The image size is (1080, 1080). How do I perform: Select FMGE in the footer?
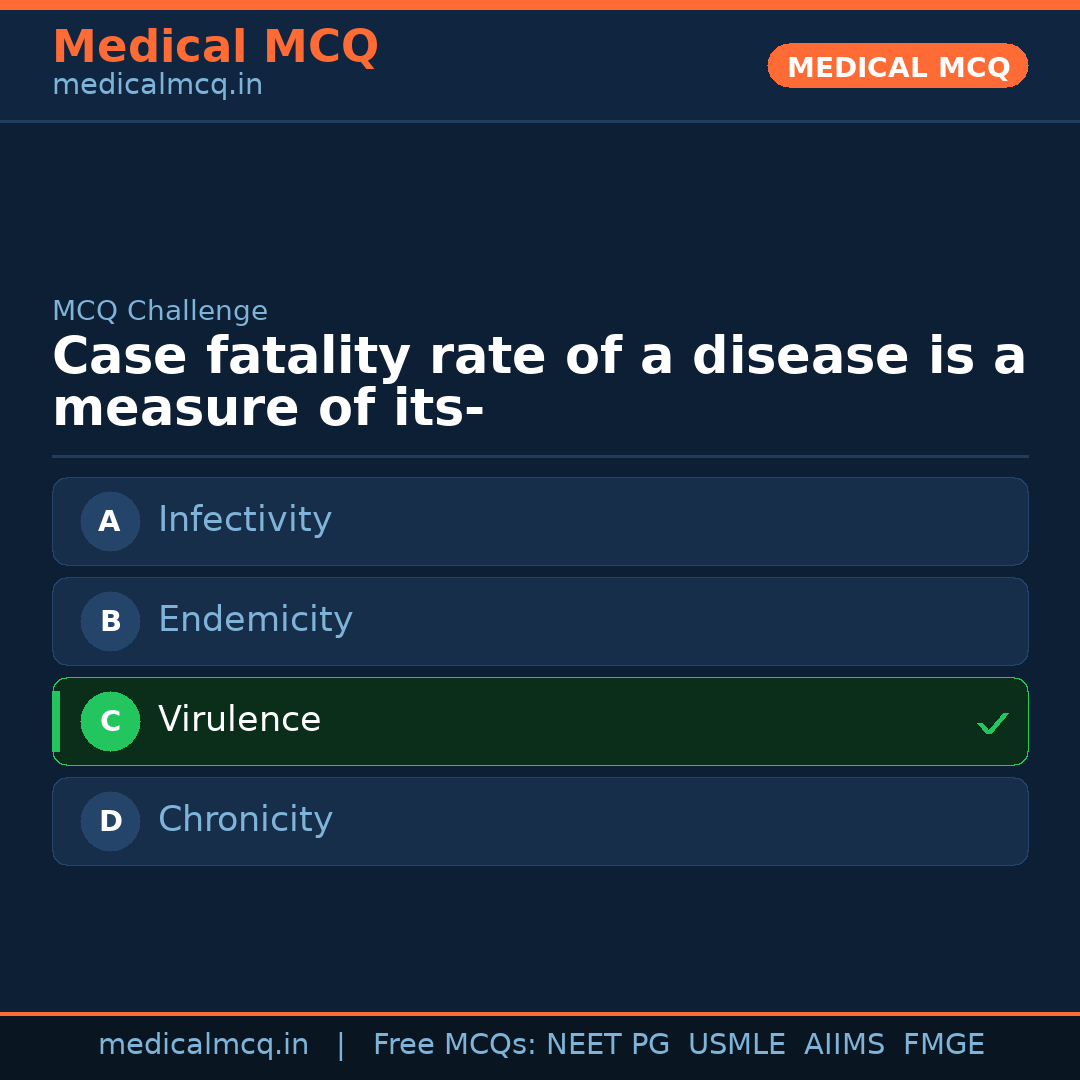point(944,1045)
